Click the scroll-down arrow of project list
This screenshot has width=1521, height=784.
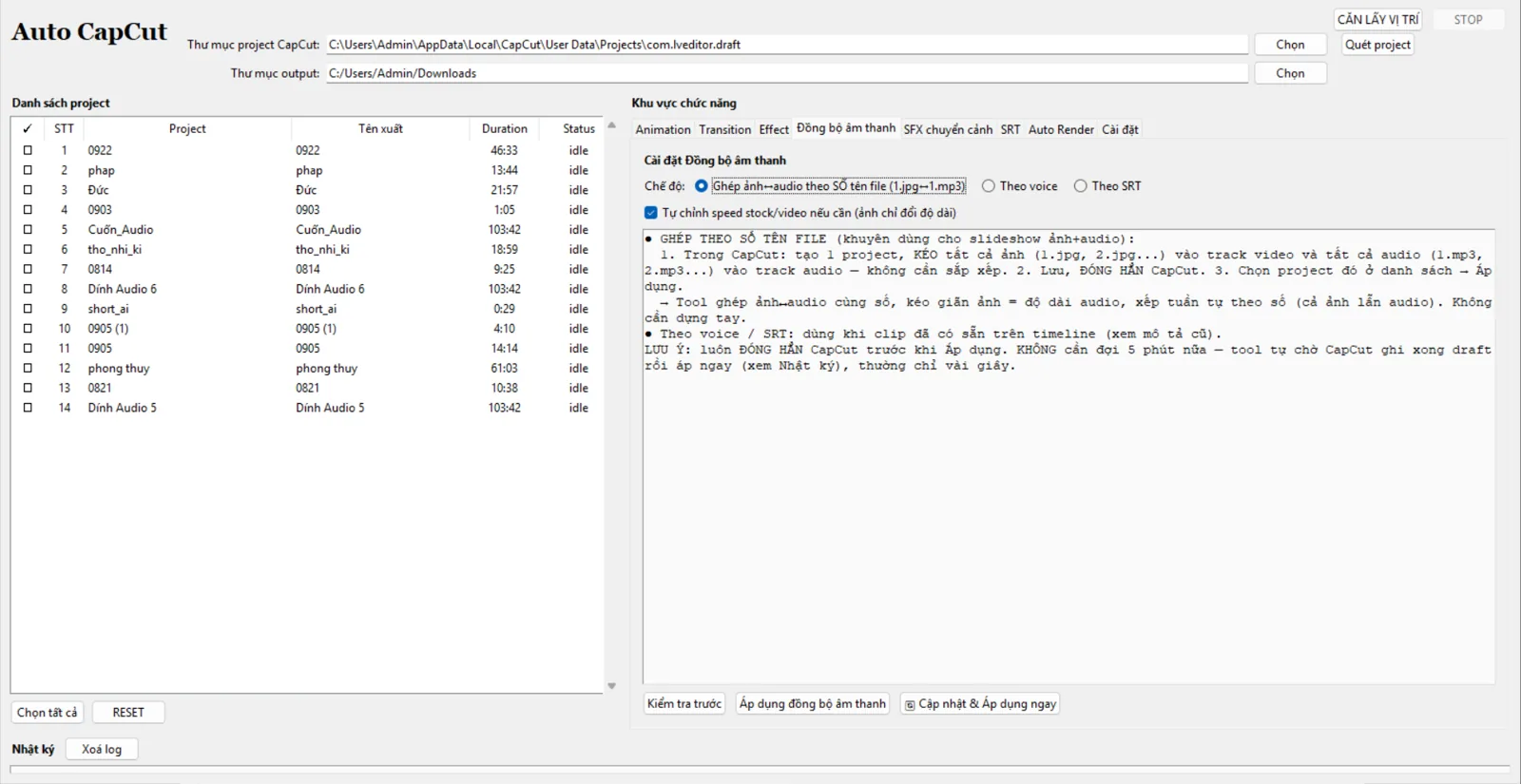[611, 686]
